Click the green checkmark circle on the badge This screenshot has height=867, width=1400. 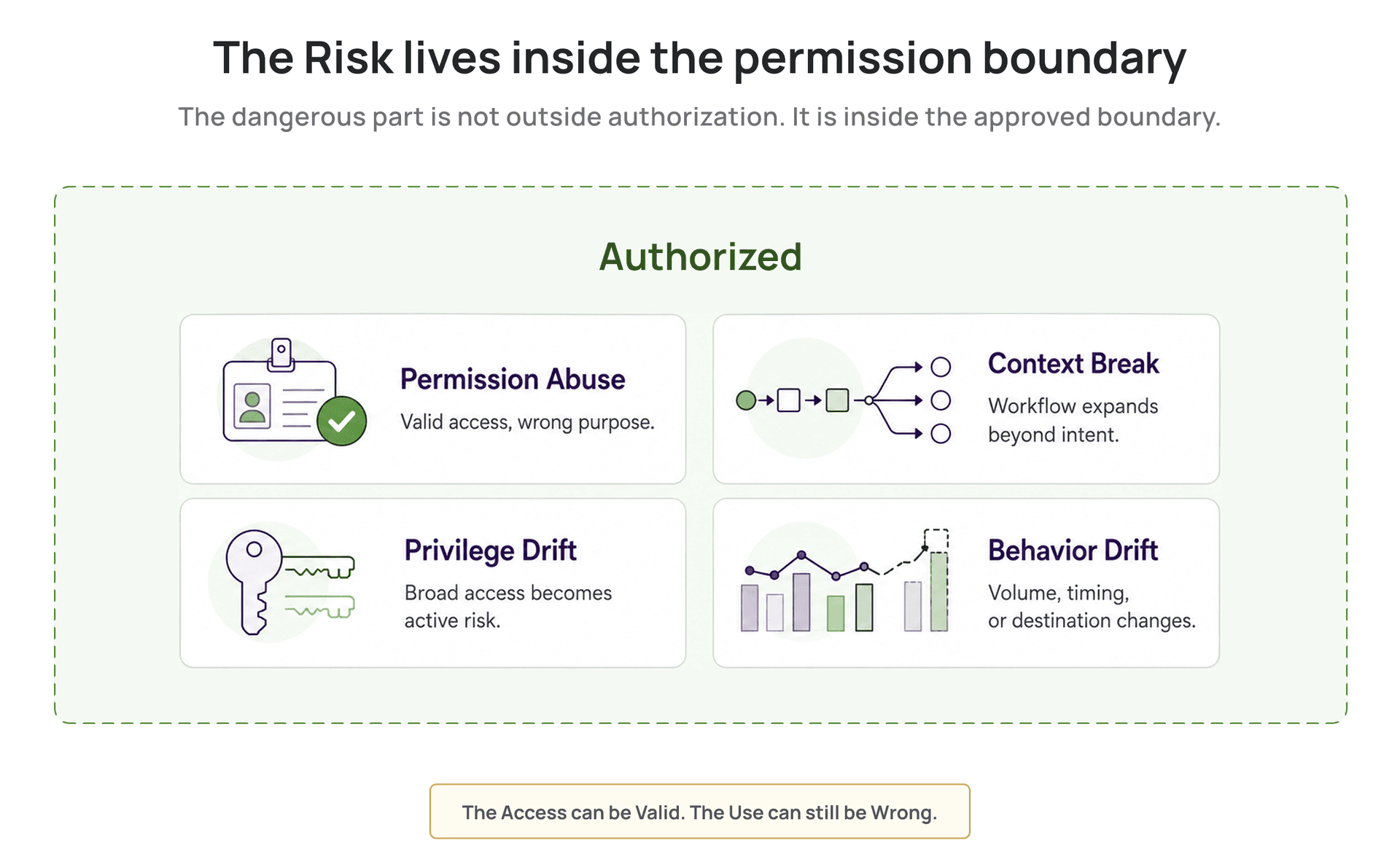pos(341,421)
